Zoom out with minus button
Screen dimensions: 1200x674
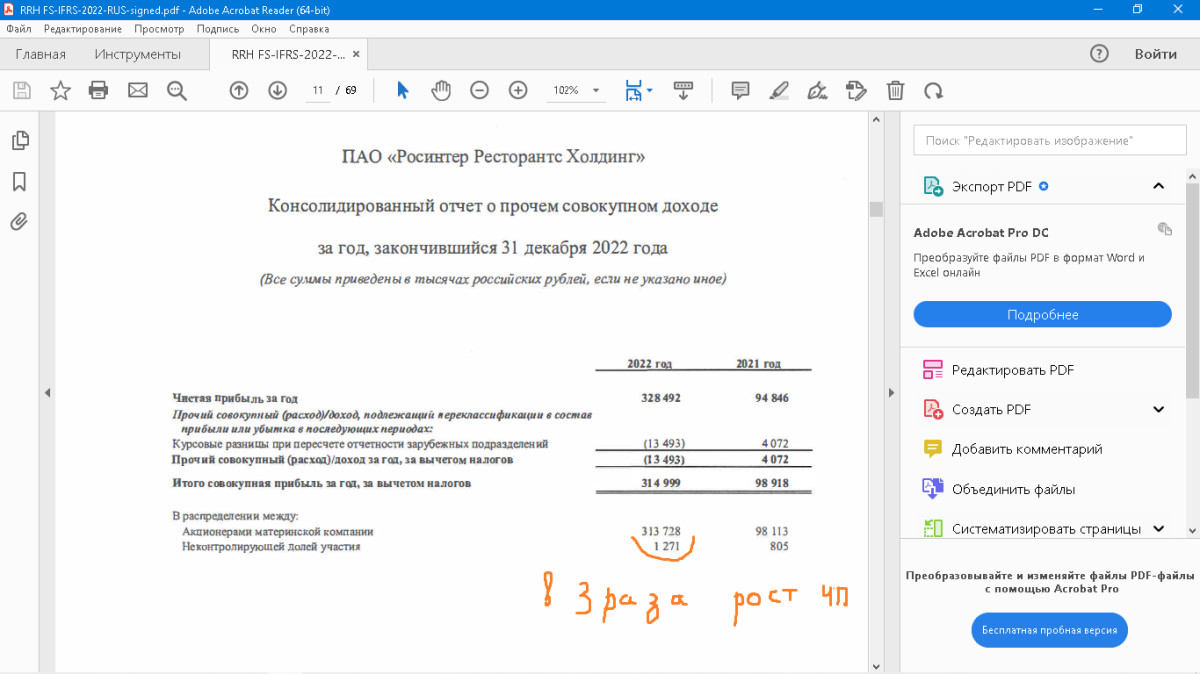click(480, 91)
